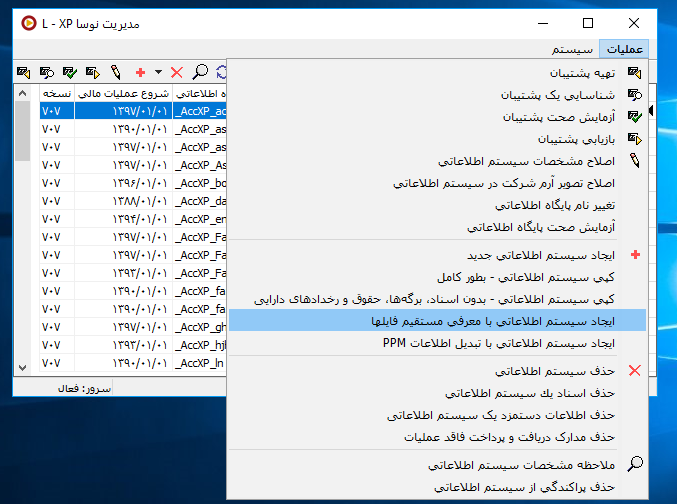Image resolution: width=677 pixels, height=504 pixels.
Task: Choose حذف سیستم اطلاعاتی menu entry
Action: coord(560,370)
